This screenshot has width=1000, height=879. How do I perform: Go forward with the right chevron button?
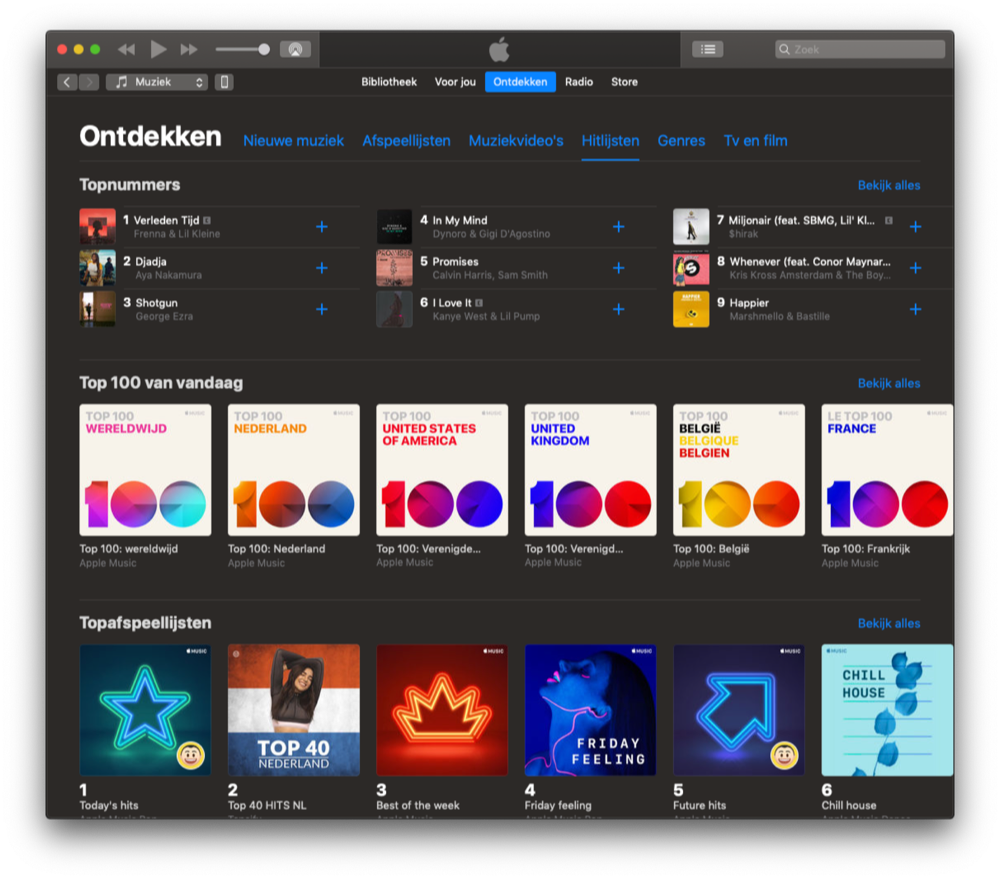[89, 82]
